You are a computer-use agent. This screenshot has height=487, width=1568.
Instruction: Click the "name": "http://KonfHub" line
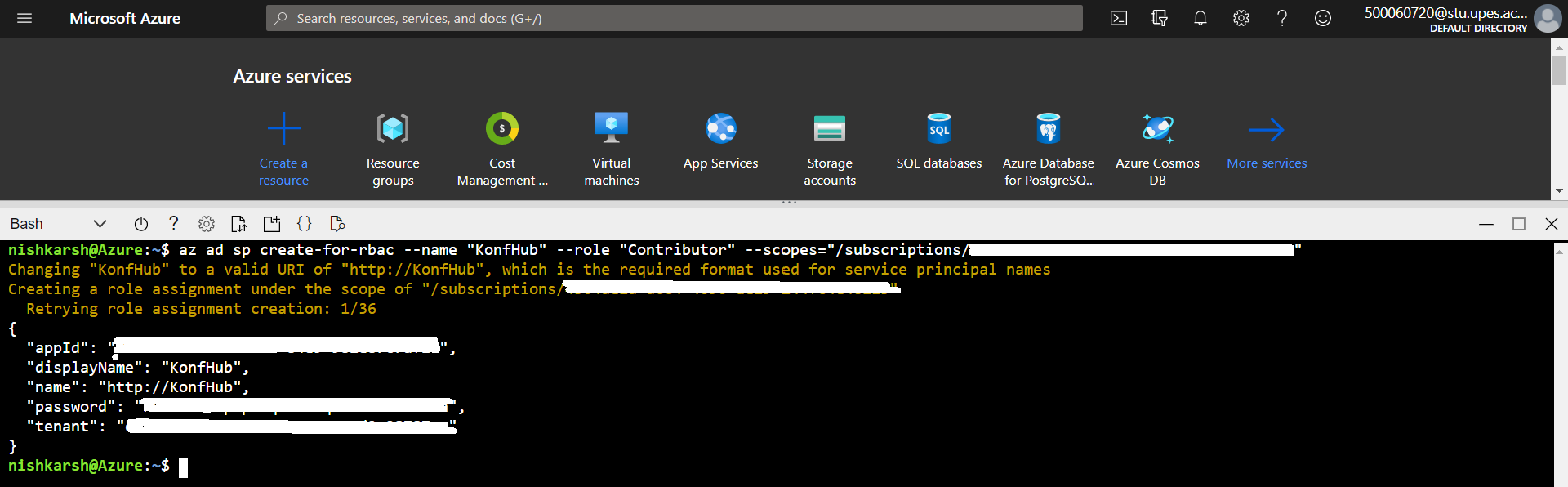(138, 387)
